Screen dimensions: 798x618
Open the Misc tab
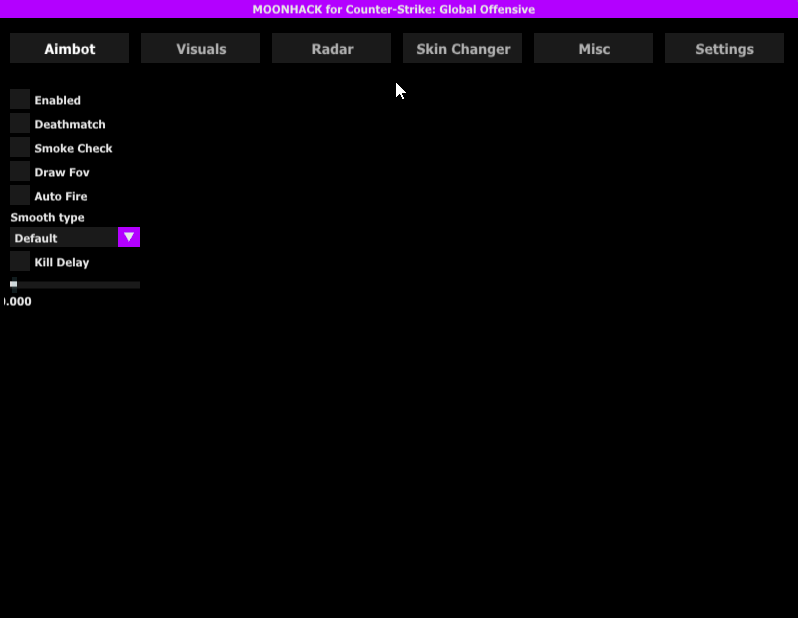coord(593,48)
